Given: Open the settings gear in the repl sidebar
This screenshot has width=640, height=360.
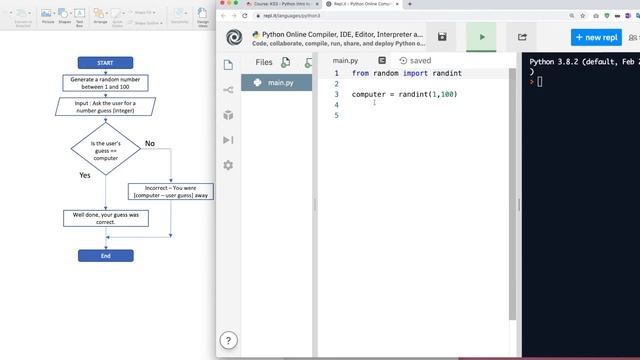Looking at the screenshot, I should point(228,165).
